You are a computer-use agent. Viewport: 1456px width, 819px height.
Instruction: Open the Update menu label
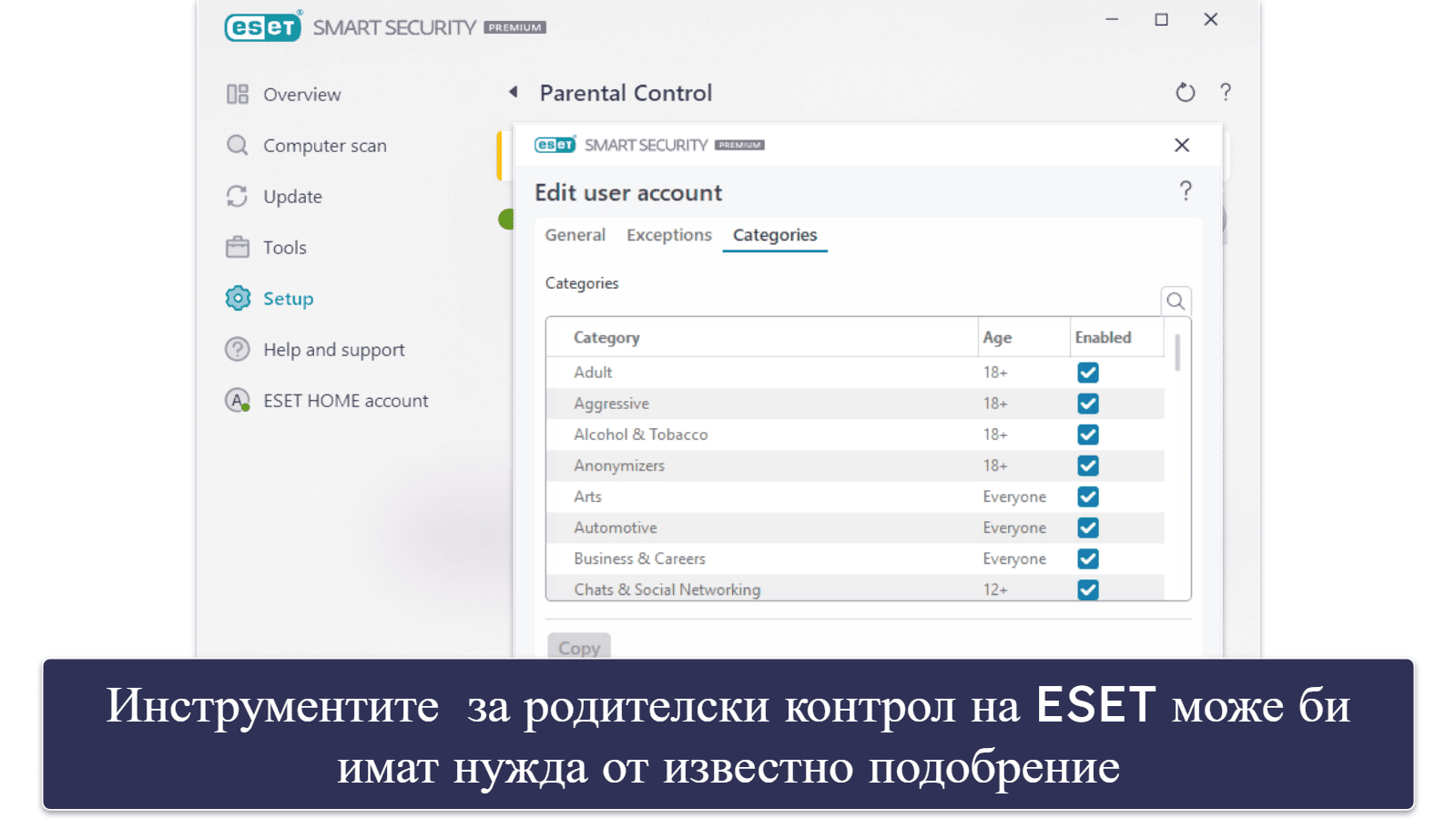[292, 197]
